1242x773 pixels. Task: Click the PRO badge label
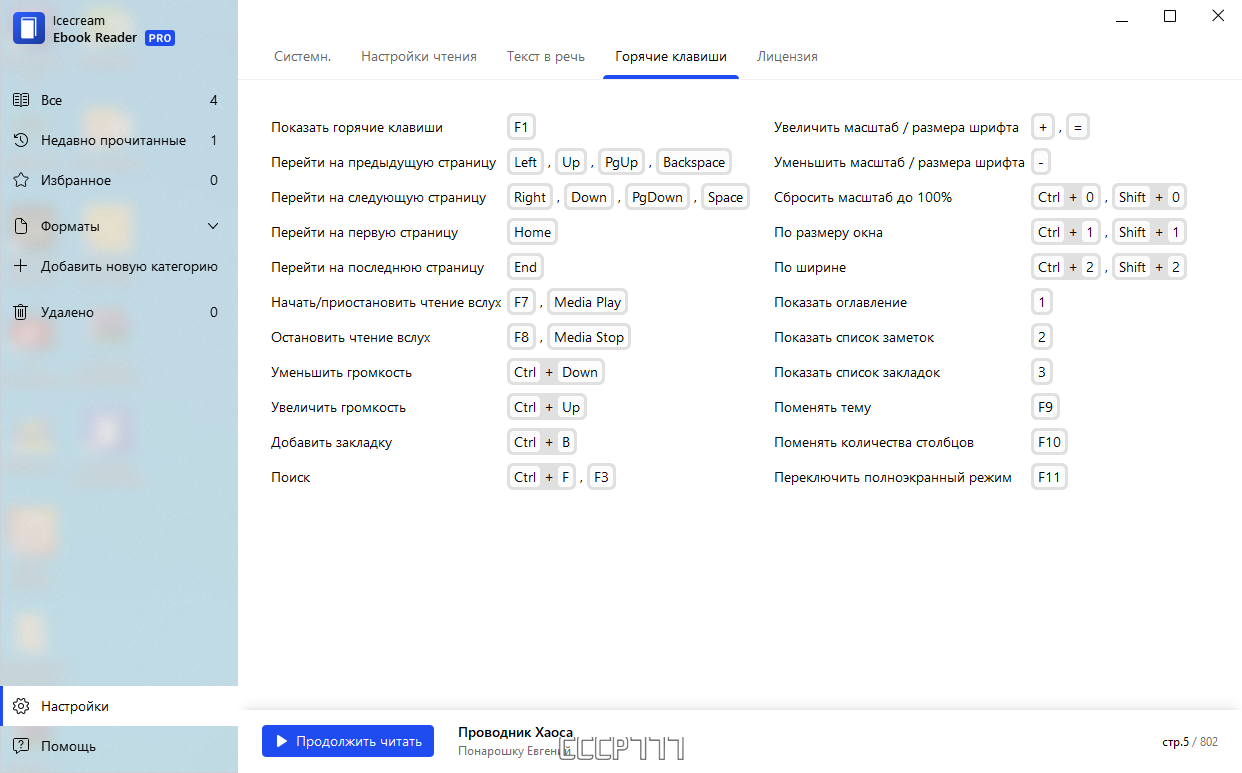point(160,38)
